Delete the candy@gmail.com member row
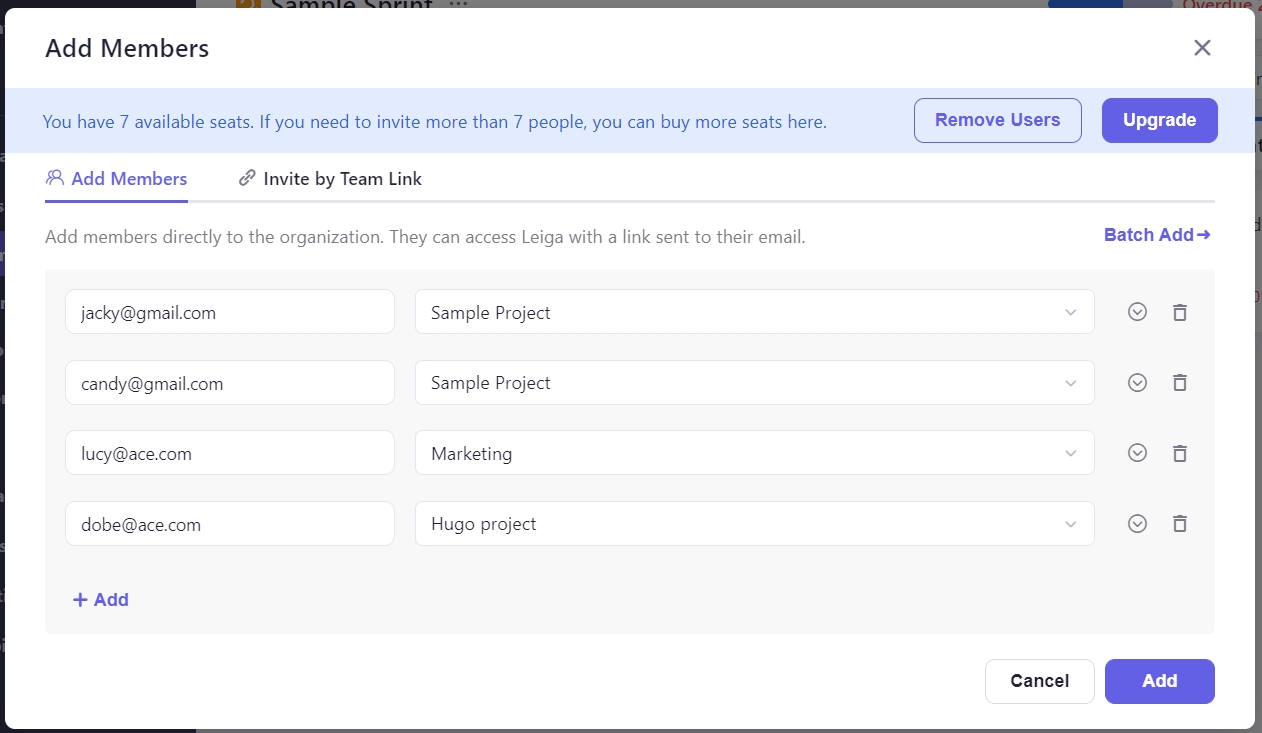Screen dimensions: 1262x733 pyautogui.click(x=1179, y=382)
